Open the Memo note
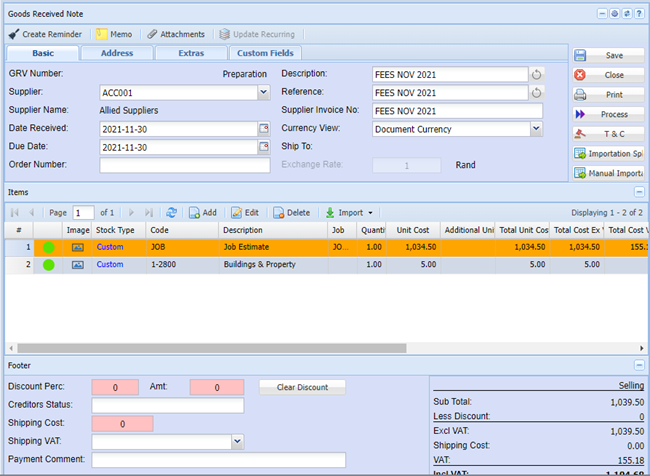650x476 pixels. tap(113, 34)
